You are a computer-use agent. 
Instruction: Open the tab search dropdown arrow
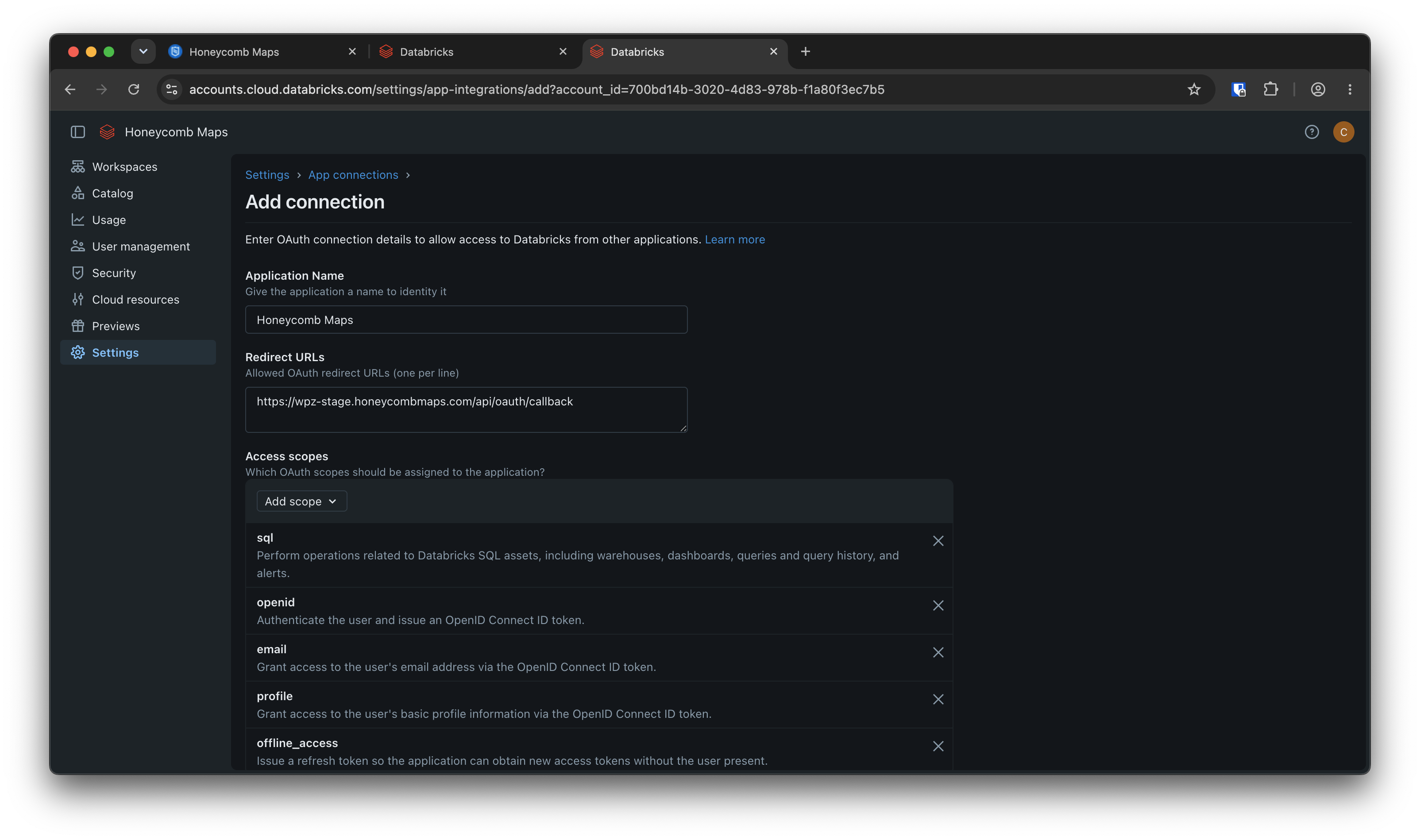coord(143,51)
